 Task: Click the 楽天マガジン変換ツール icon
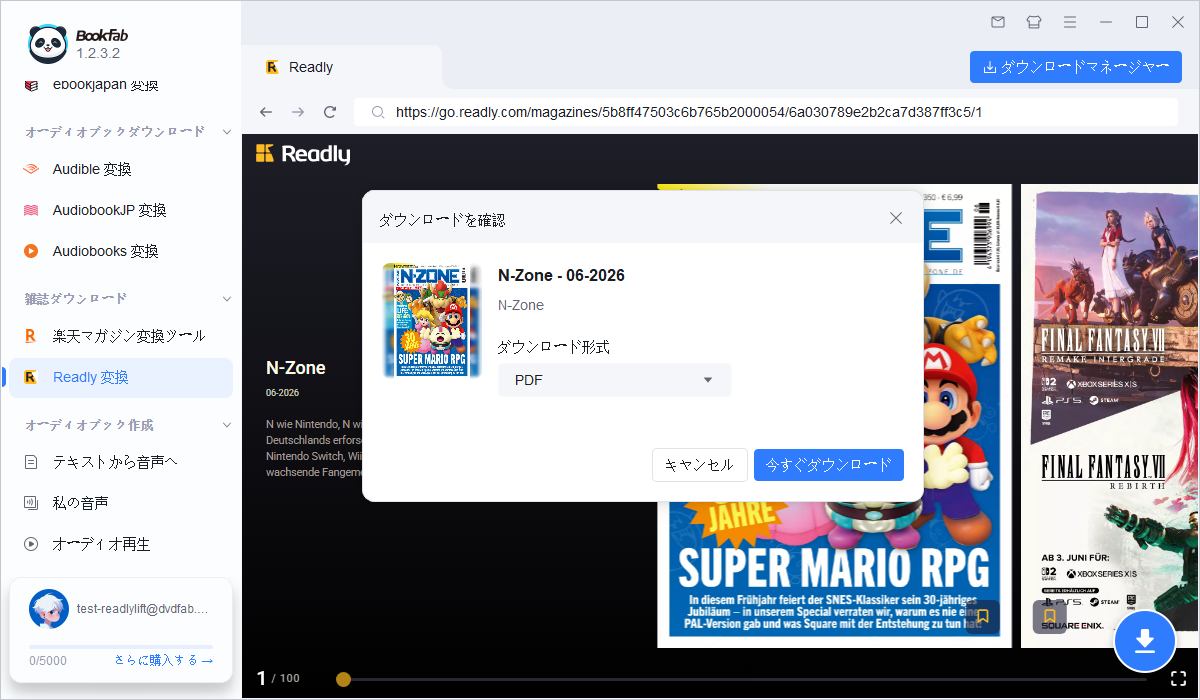[x=32, y=335]
